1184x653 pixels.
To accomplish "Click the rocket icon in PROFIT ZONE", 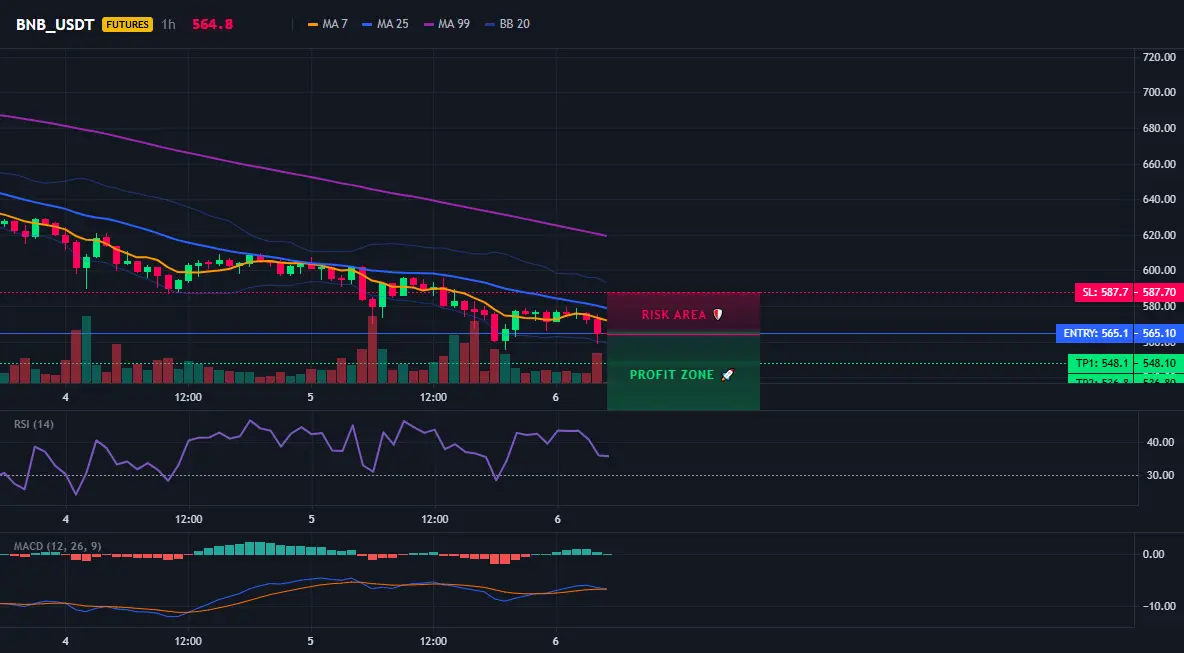I will [727, 374].
